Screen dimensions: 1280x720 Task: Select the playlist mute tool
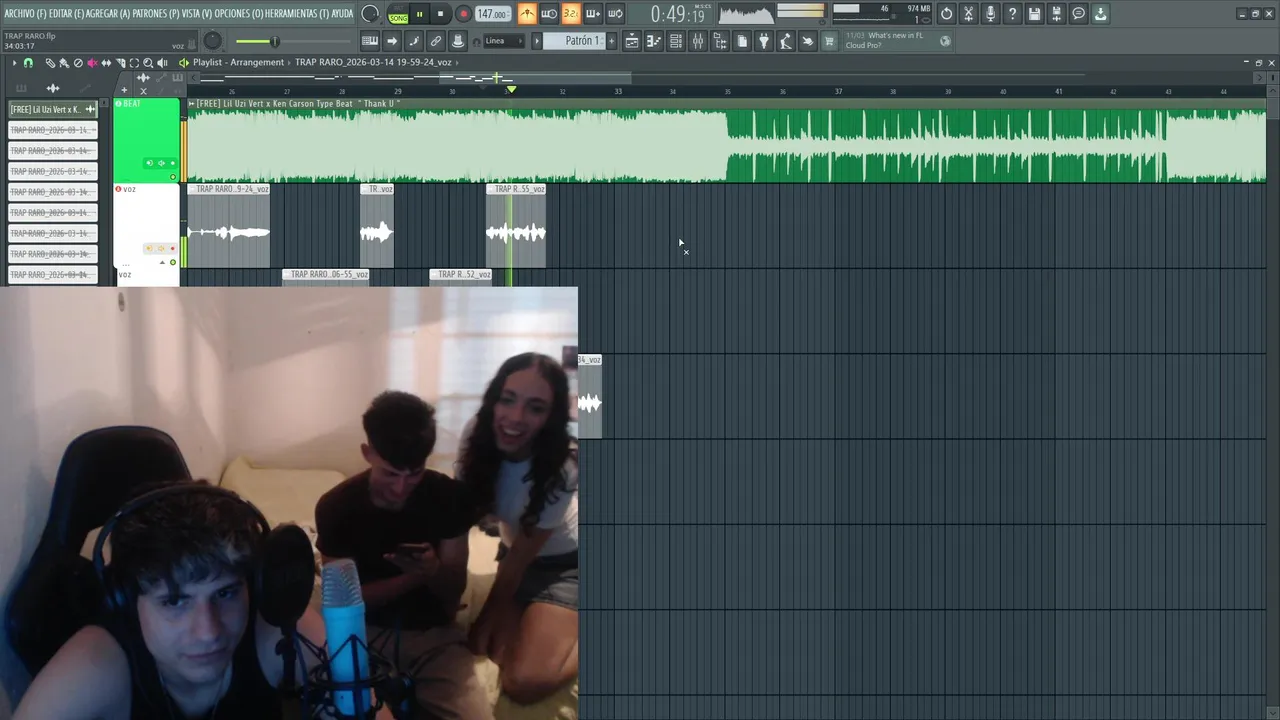[x=92, y=63]
